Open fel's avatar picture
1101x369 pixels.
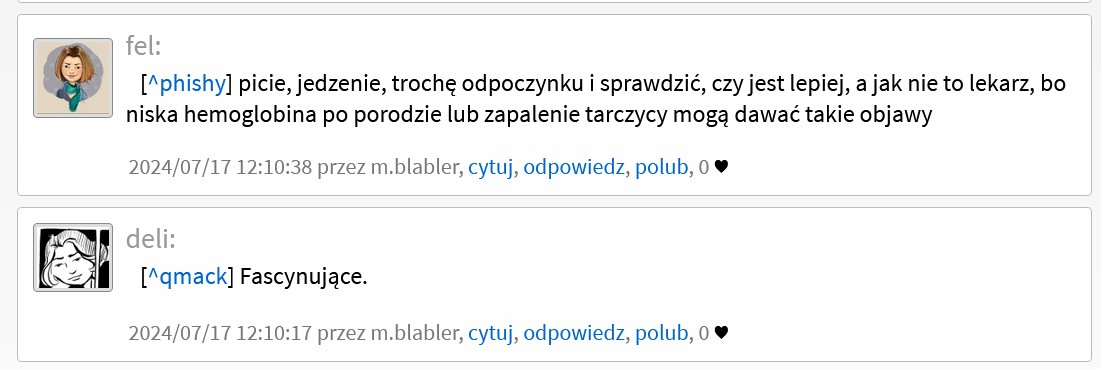[x=73, y=78]
